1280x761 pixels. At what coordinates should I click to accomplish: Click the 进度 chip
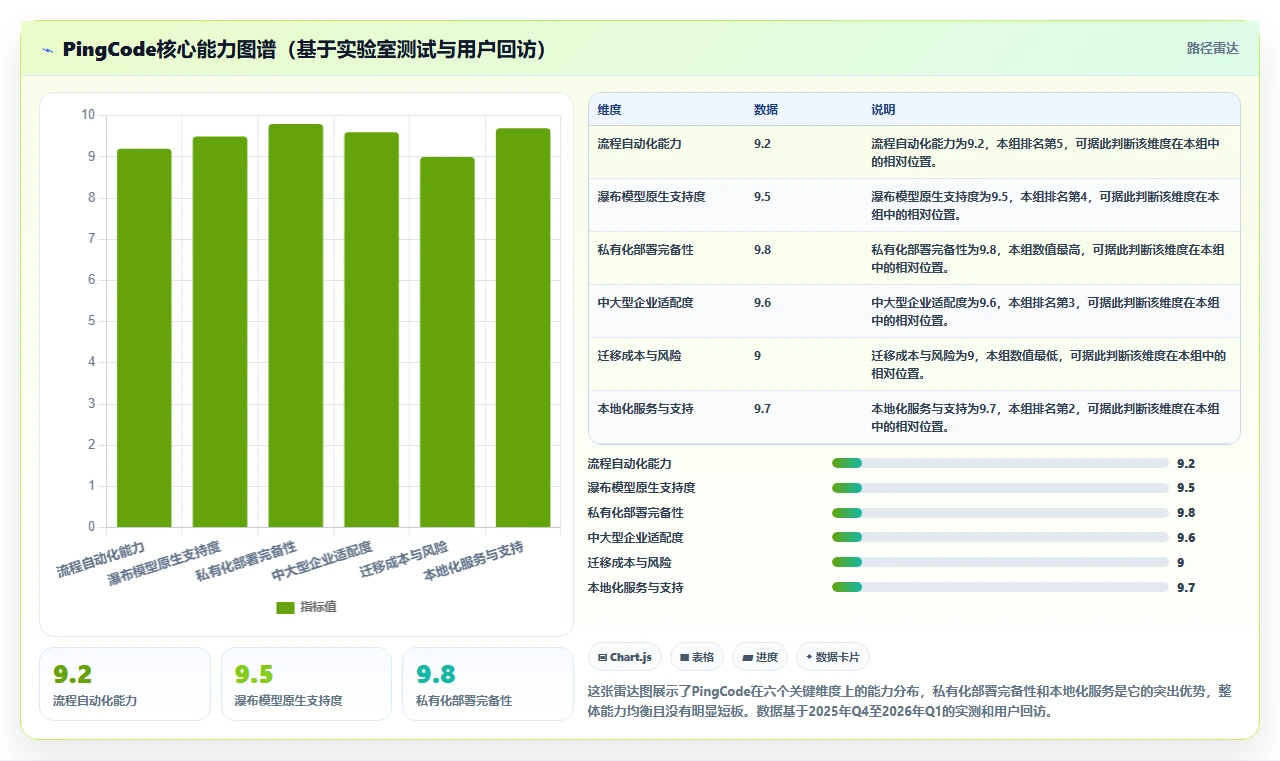coord(760,657)
